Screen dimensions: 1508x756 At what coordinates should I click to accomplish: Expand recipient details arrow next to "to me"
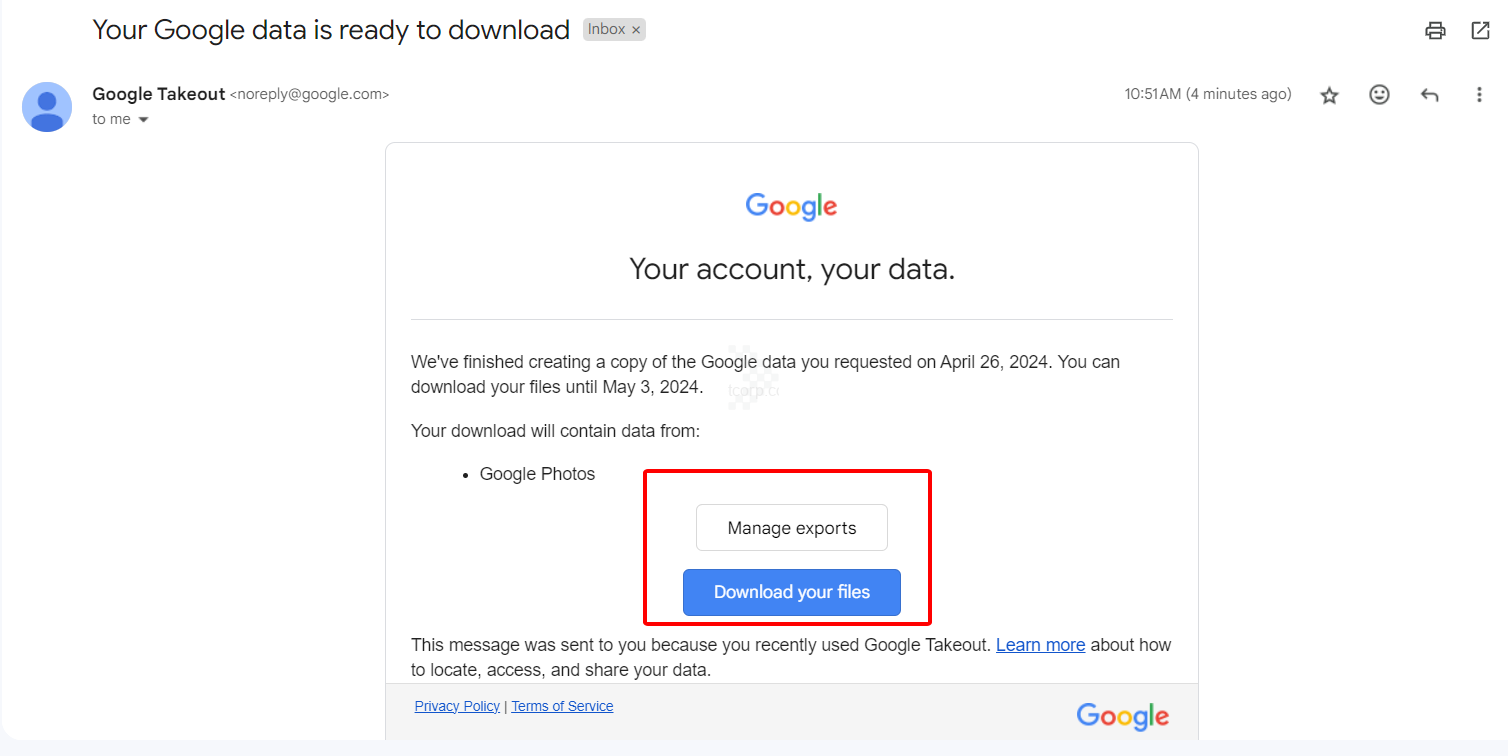(143, 120)
